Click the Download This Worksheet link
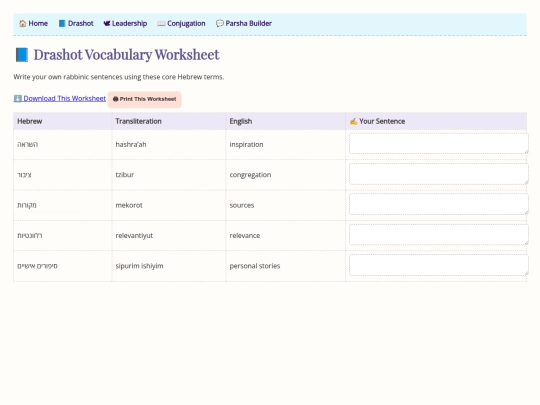 60,98
